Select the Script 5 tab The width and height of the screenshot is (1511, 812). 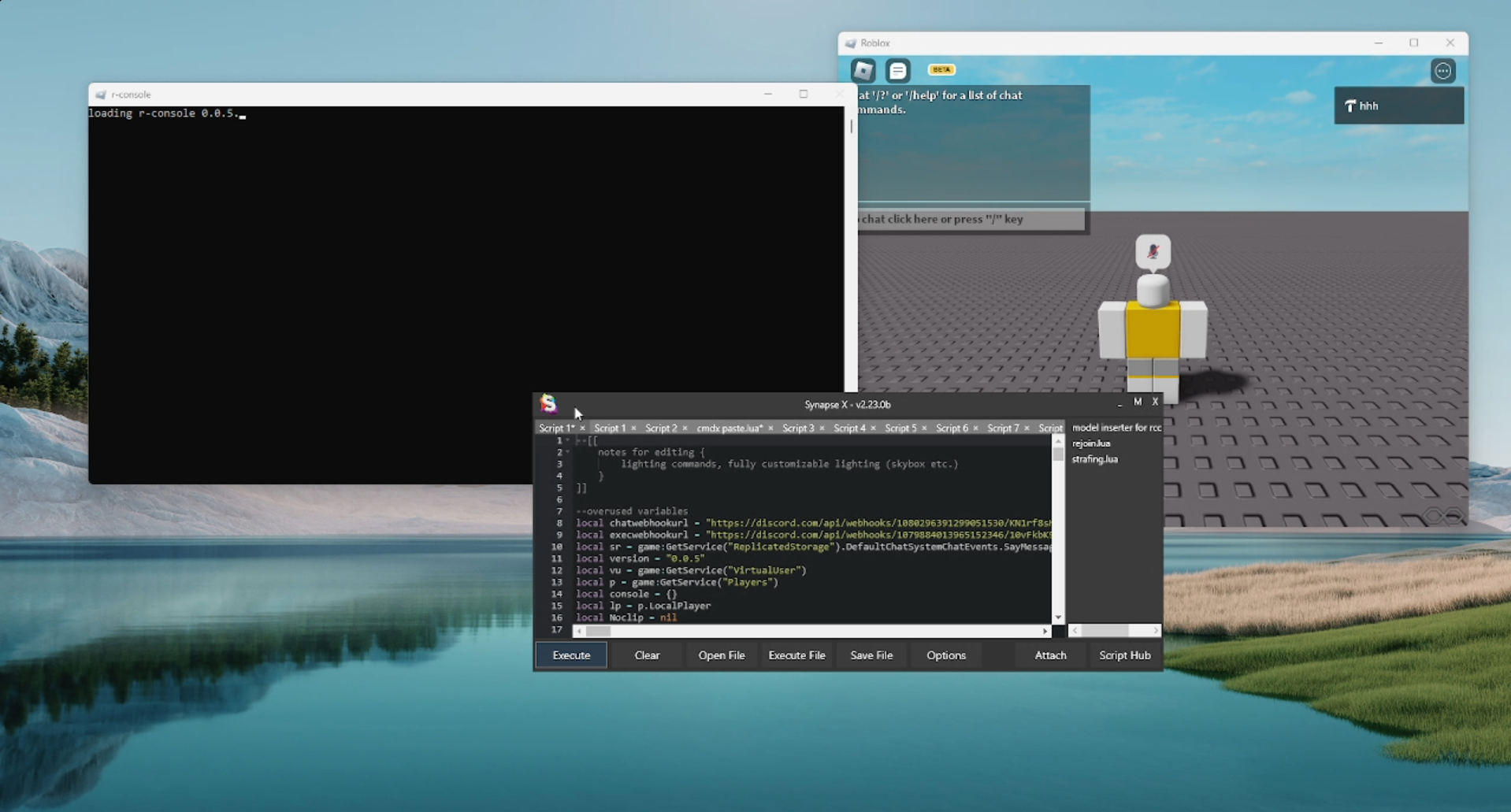(900, 428)
